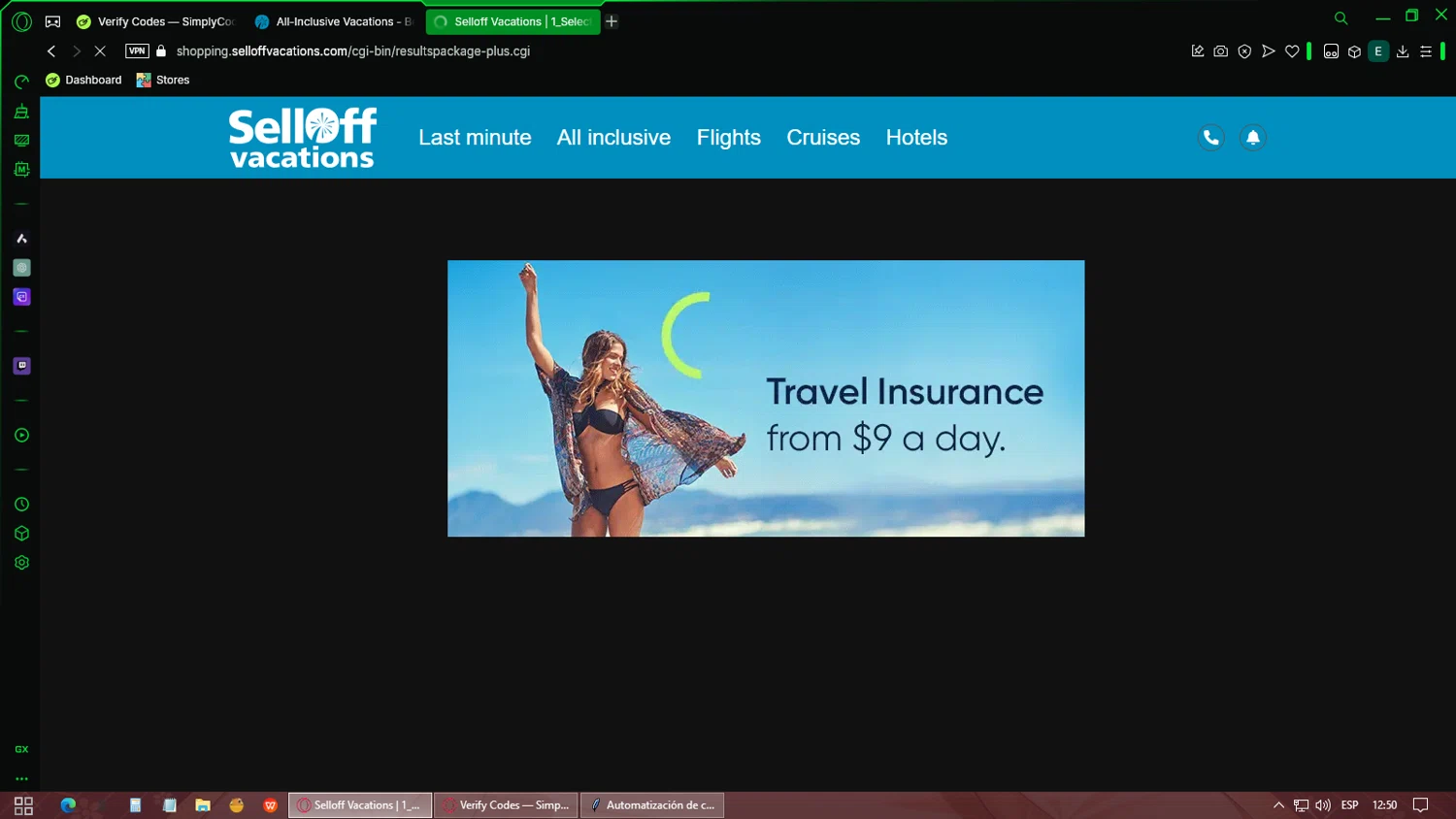The height and width of the screenshot is (819, 1456).
Task: Switch to Verify Codes taskbar window
Action: coord(506,805)
